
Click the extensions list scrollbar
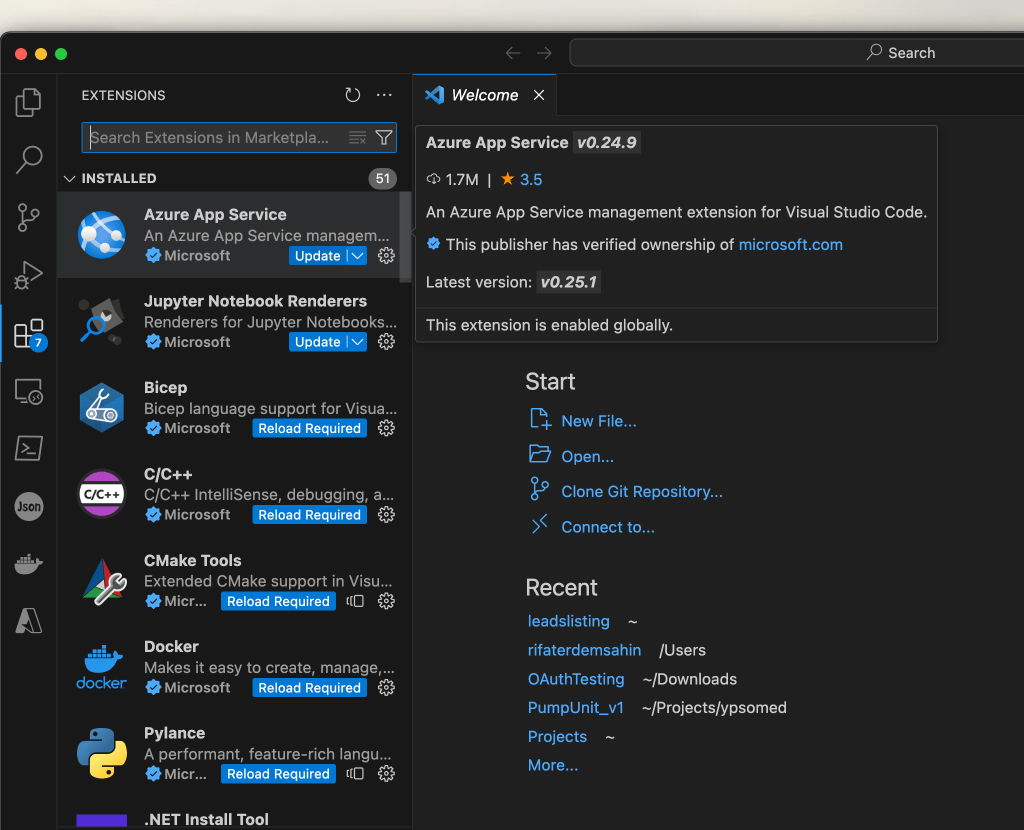[405, 236]
